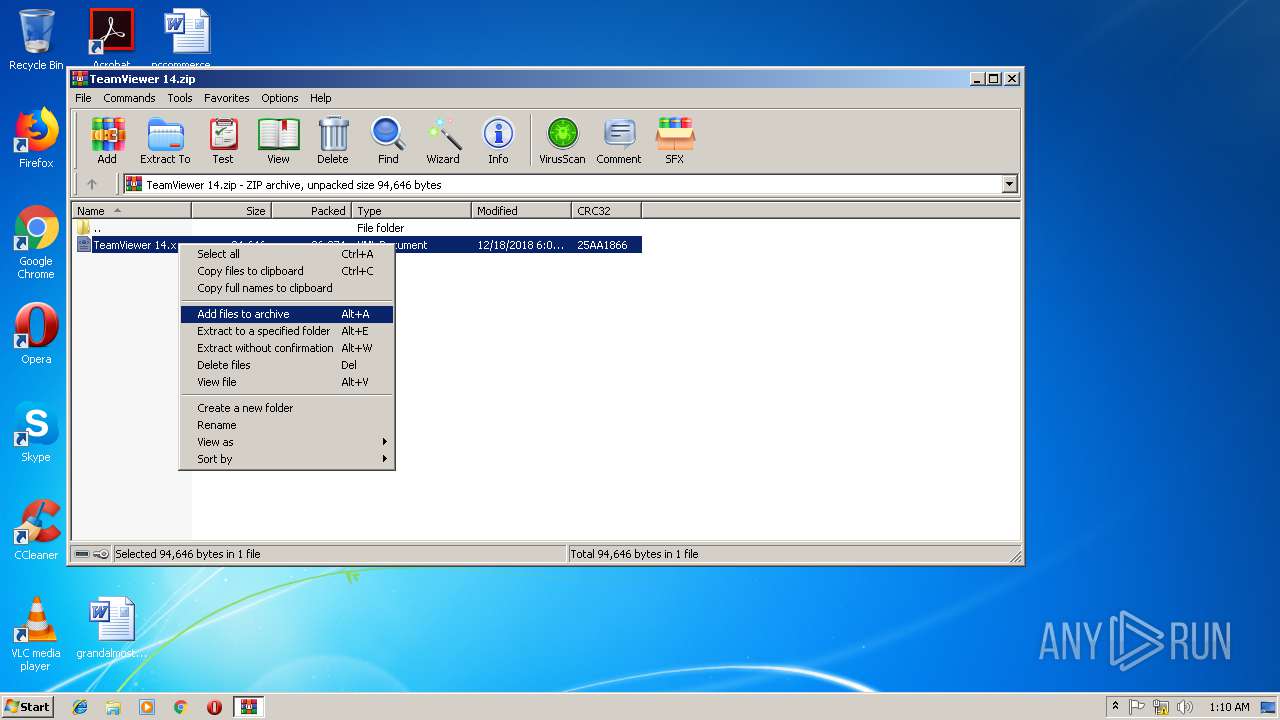
Task: Sort by the Name column header
Action: pyautogui.click(x=131, y=211)
